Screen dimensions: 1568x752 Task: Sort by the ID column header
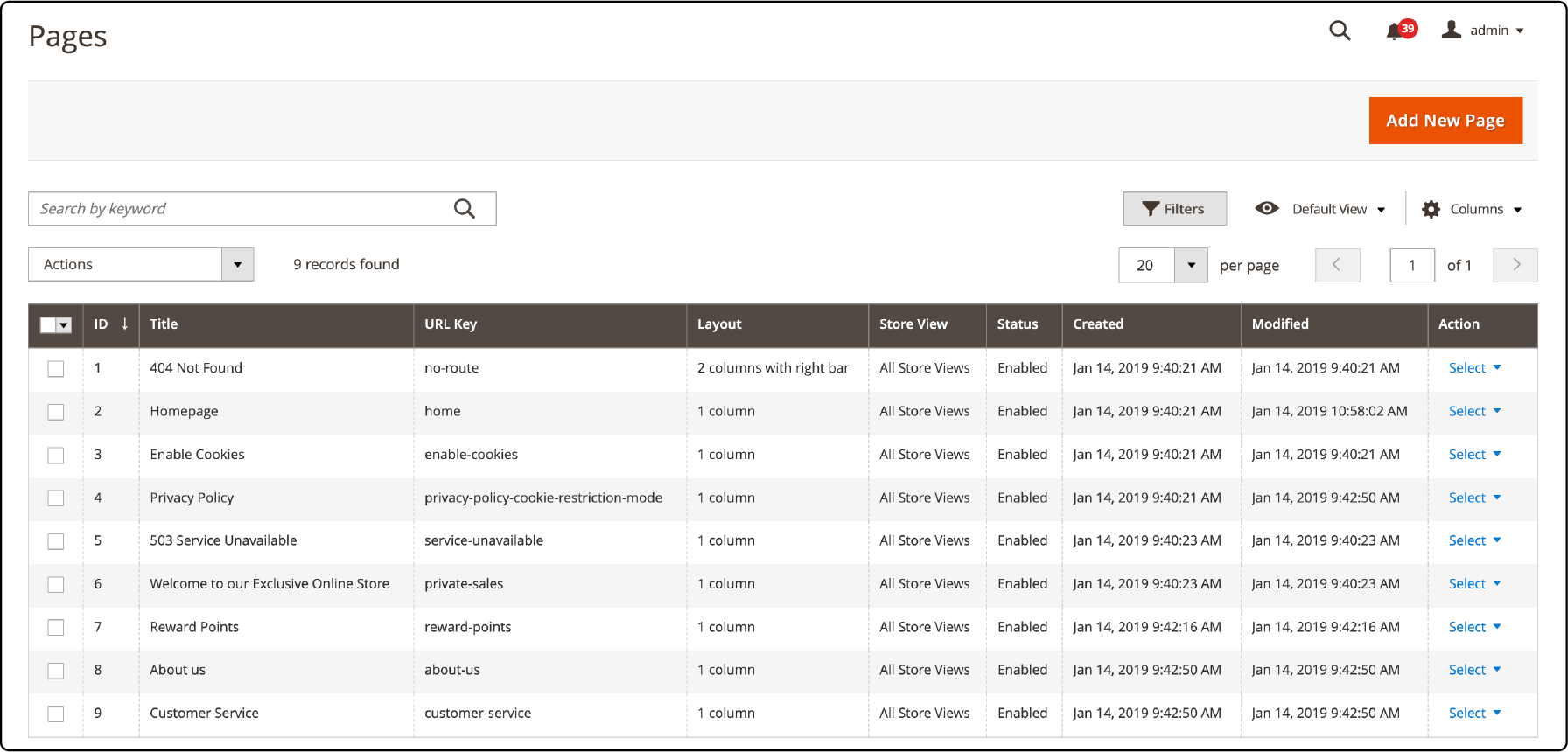(x=111, y=324)
